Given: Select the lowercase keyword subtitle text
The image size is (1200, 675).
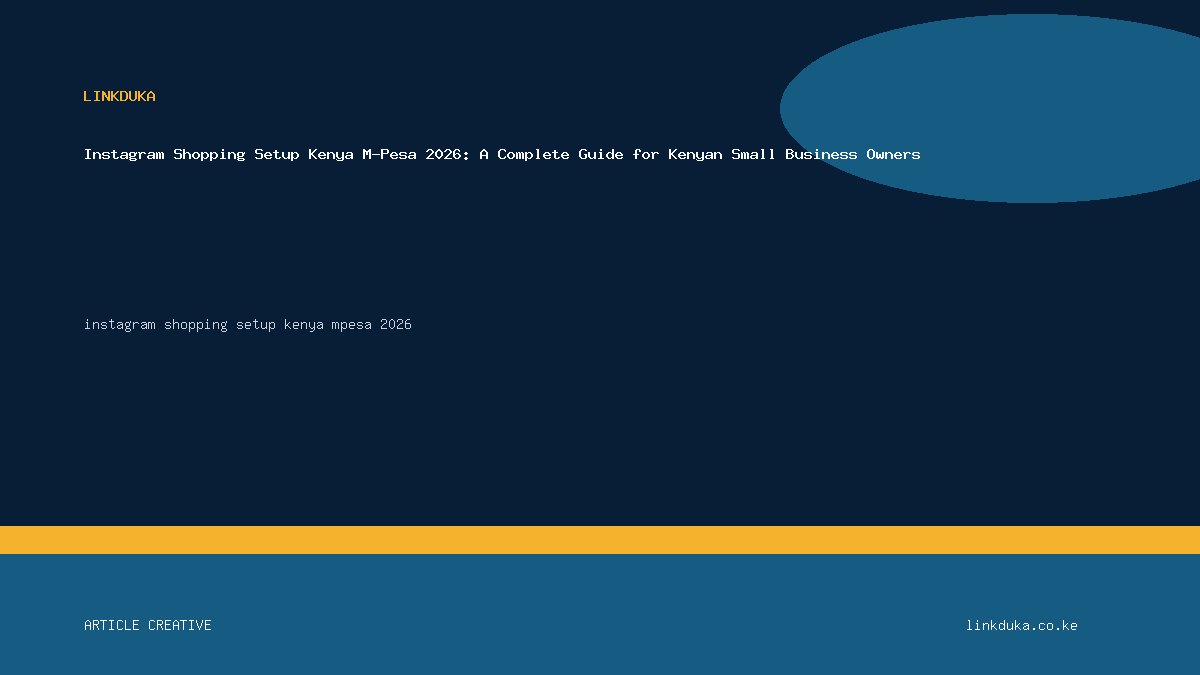Looking at the screenshot, I should tap(248, 325).
